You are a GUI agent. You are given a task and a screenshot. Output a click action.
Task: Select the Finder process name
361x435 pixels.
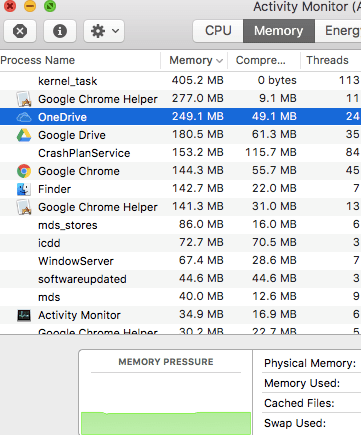click(x=54, y=189)
